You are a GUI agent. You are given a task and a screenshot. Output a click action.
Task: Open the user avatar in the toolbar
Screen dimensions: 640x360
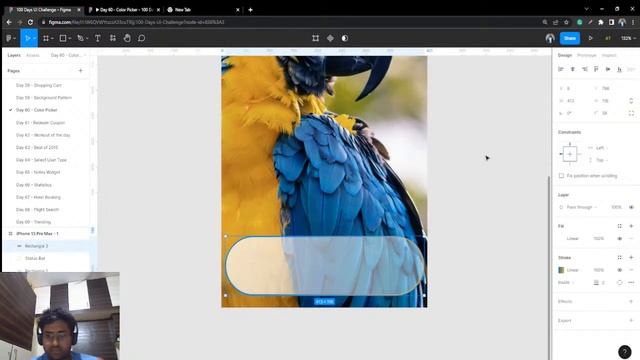tap(550, 38)
